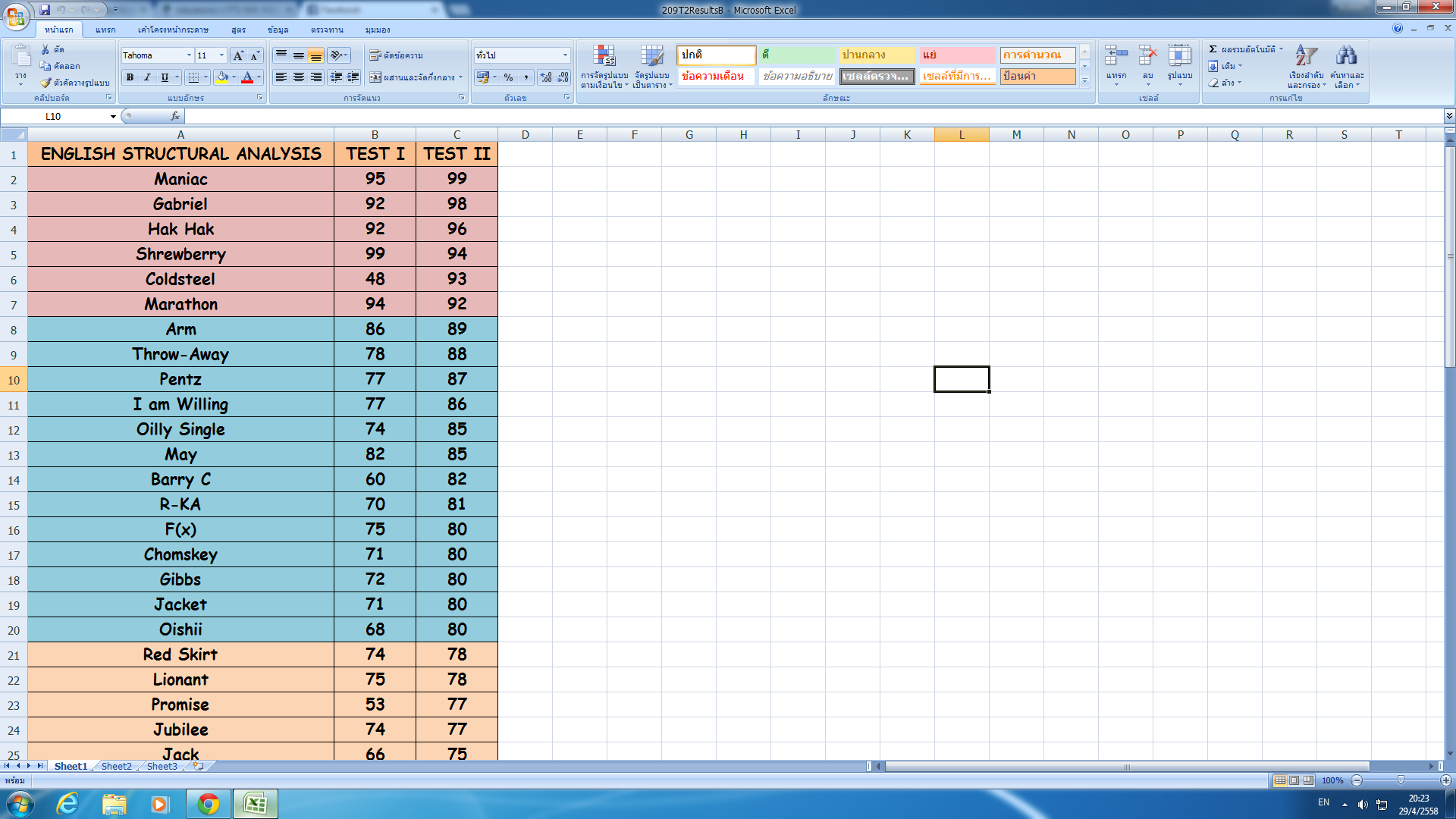Click the Sort and Filter icon

(x=1305, y=56)
